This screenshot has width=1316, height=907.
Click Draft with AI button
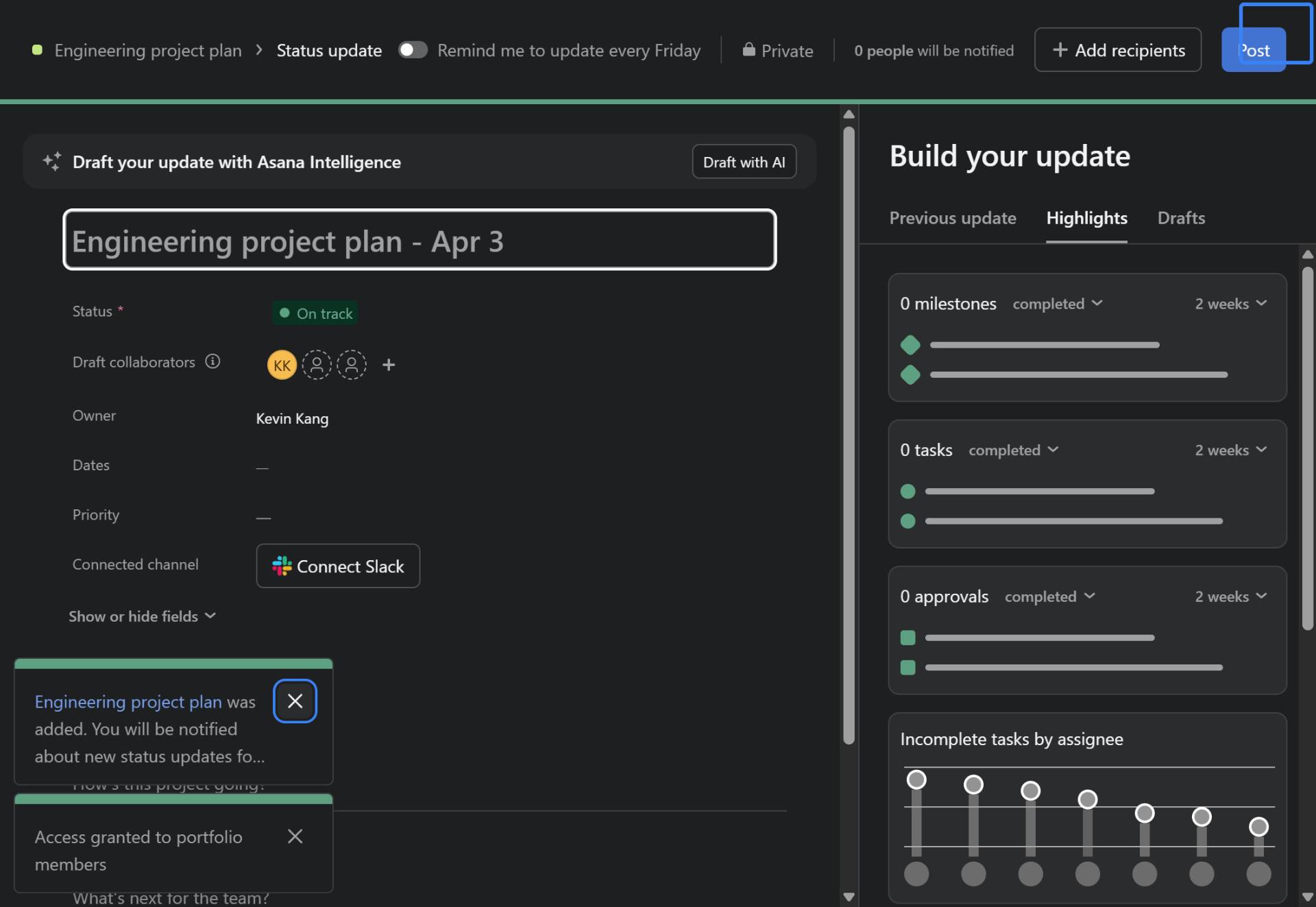tap(744, 162)
